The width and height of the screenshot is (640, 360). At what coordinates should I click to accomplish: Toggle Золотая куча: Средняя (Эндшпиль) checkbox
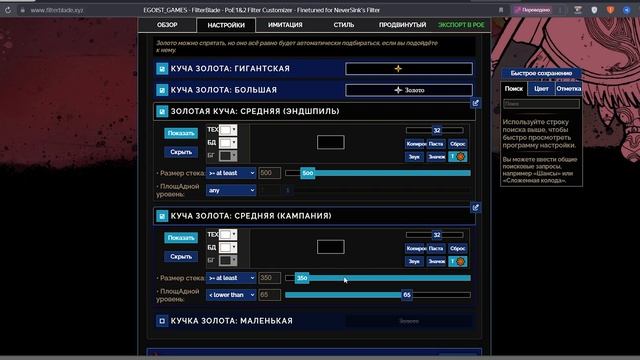[x=162, y=111]
